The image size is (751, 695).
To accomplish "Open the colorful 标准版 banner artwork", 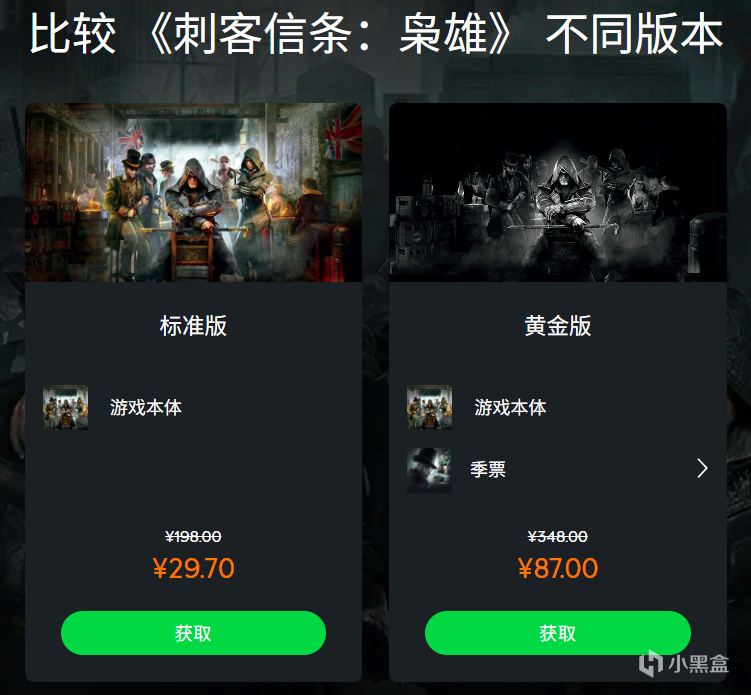I will tap(193, 192).
